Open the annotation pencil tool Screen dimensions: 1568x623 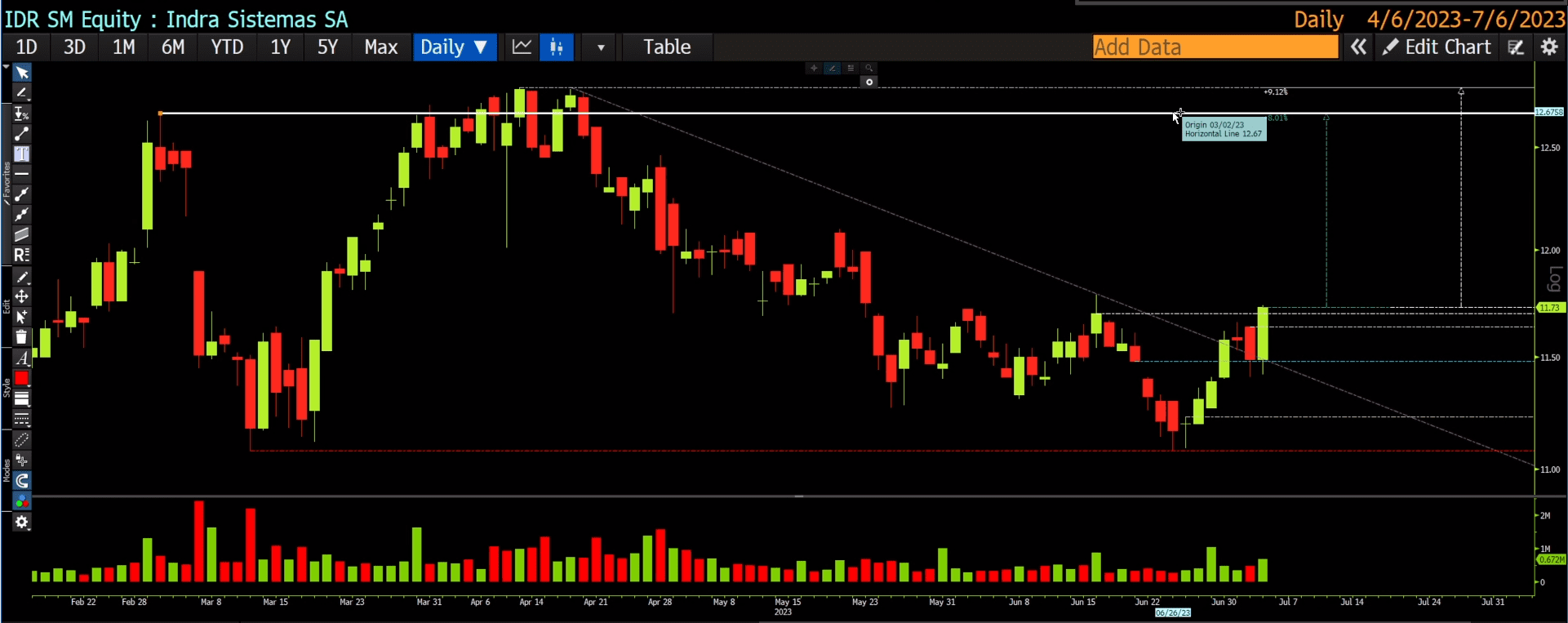pyautogui.click(x=22, y=93)
